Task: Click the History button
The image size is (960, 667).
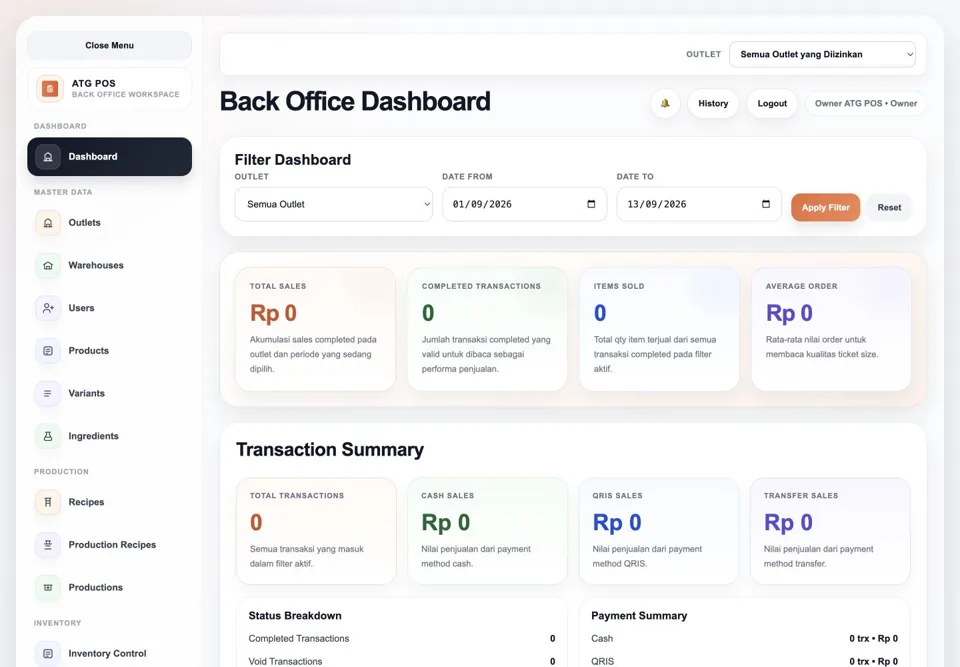Action: (713, 104)
